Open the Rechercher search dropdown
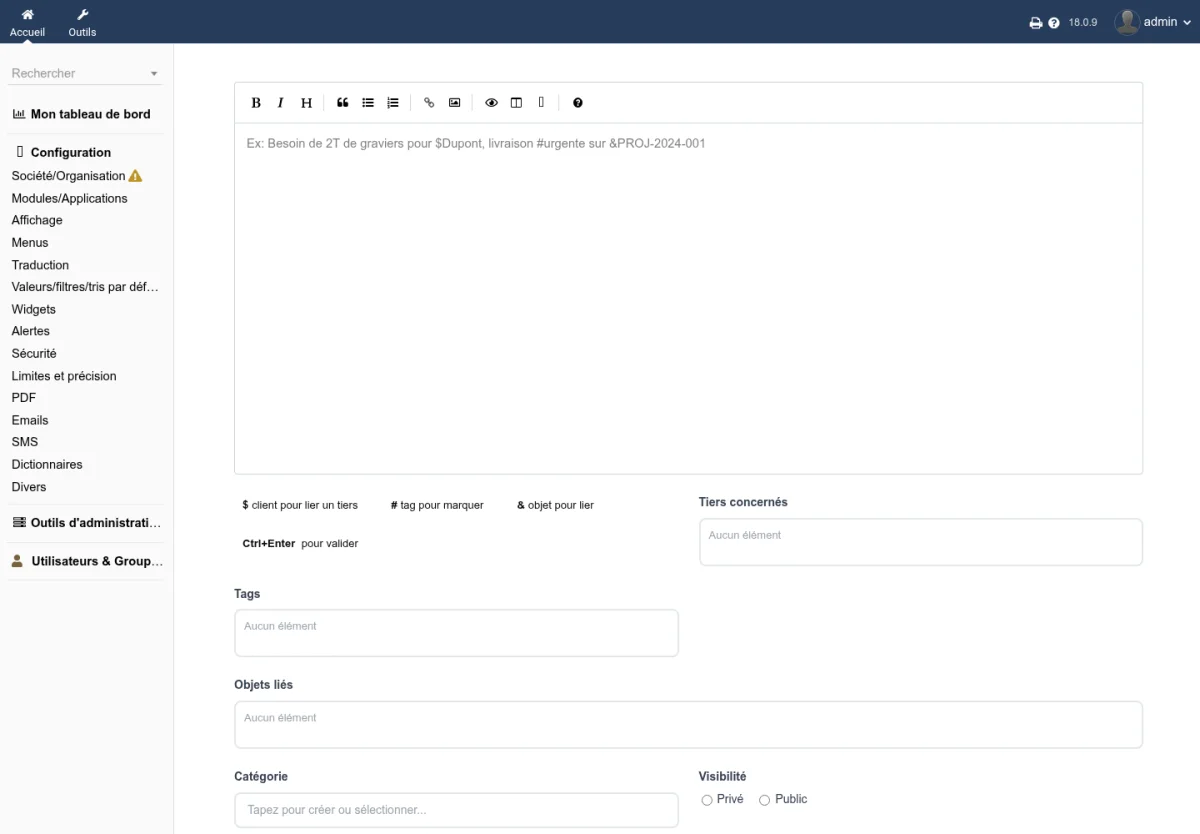Image resolution: width=1200 pixels, height=834 pixels. coord(85,73)
